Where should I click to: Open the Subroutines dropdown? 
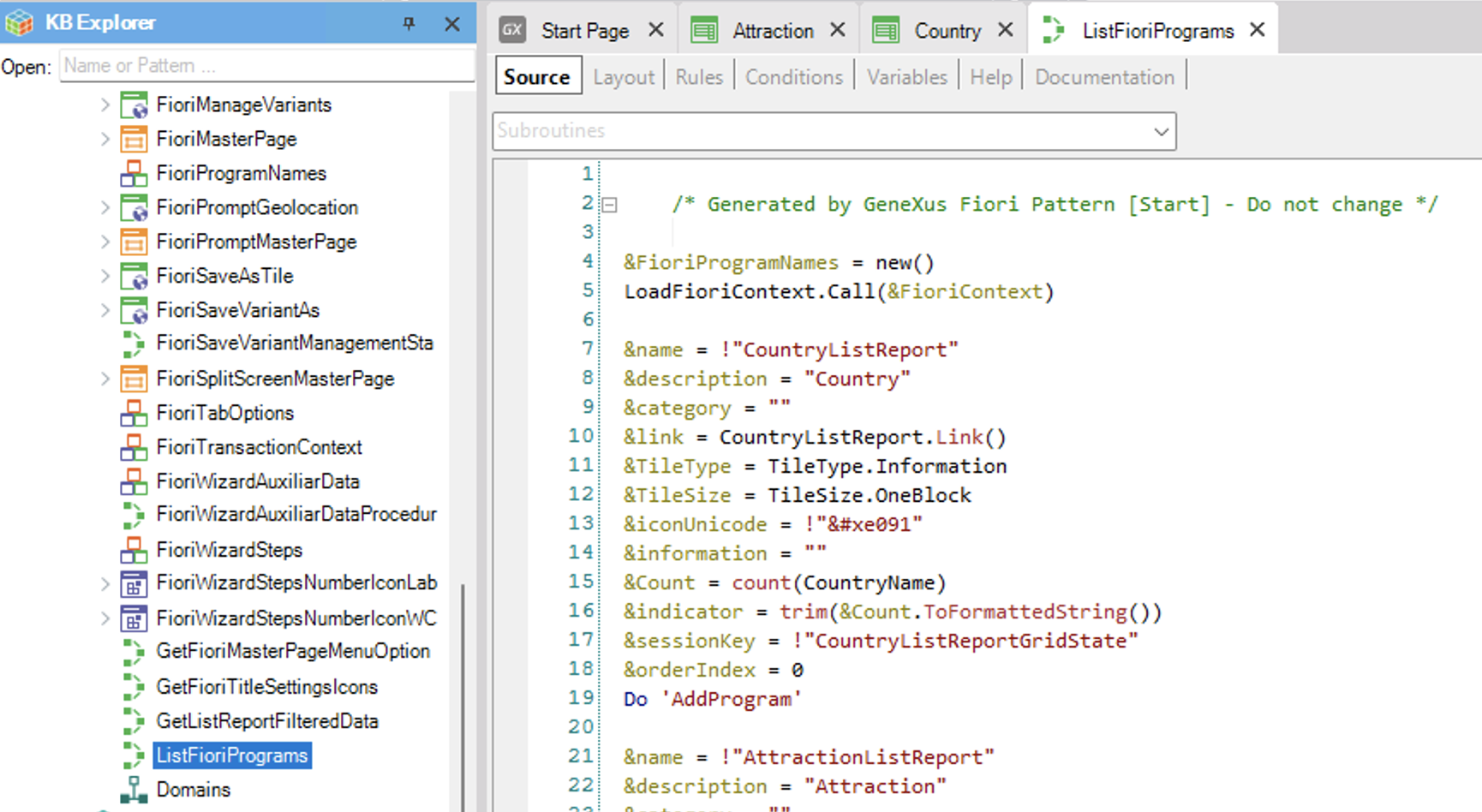[1161, 132]
